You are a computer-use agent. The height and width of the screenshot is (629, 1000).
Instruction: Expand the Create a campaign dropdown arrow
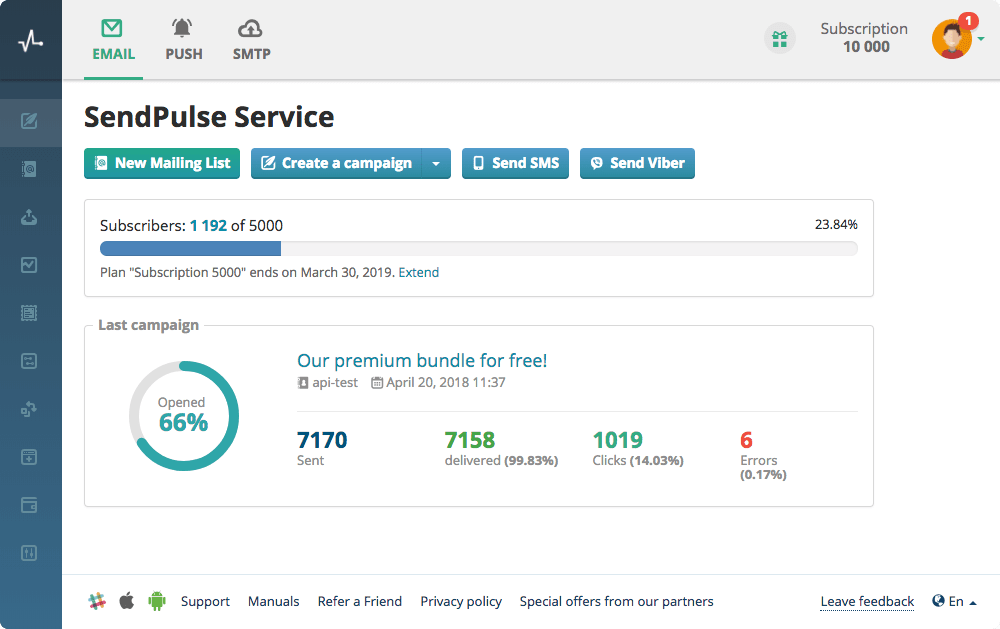(x=436, y=163)
